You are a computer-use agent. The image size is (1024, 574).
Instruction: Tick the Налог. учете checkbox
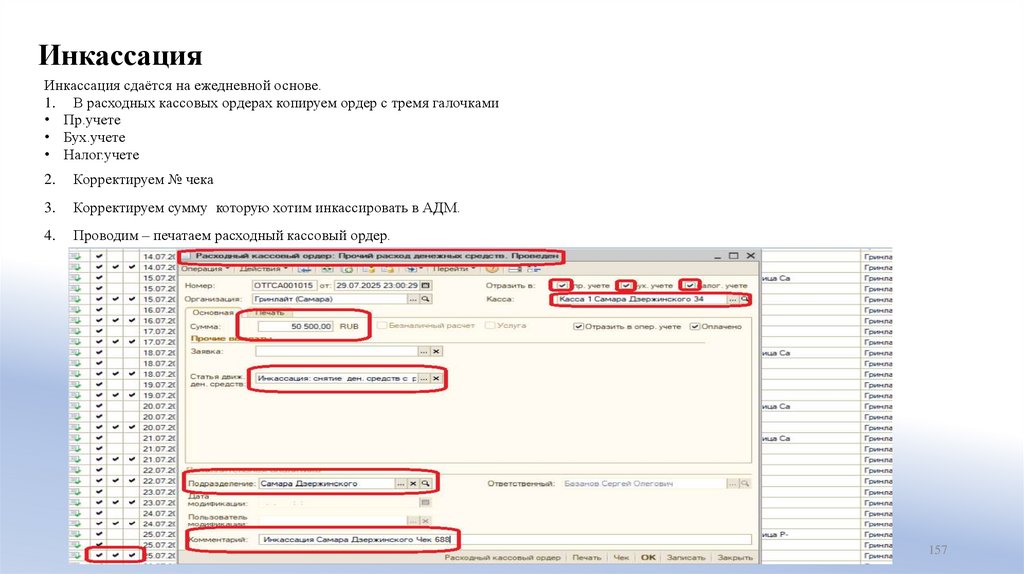pyautogui.click(x=690, y=285)
